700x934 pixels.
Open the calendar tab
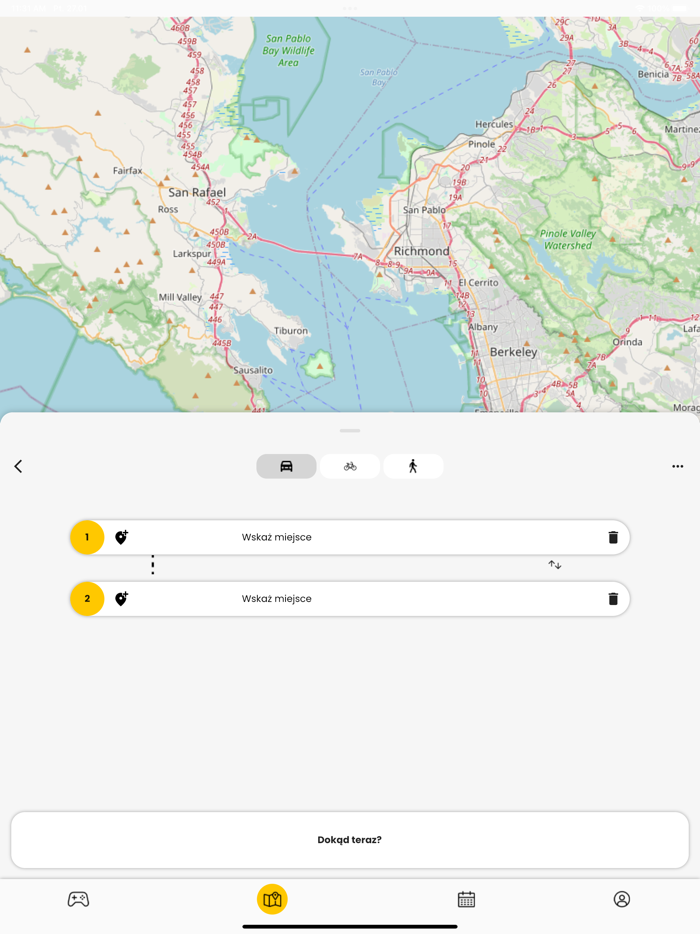[466, 899]
